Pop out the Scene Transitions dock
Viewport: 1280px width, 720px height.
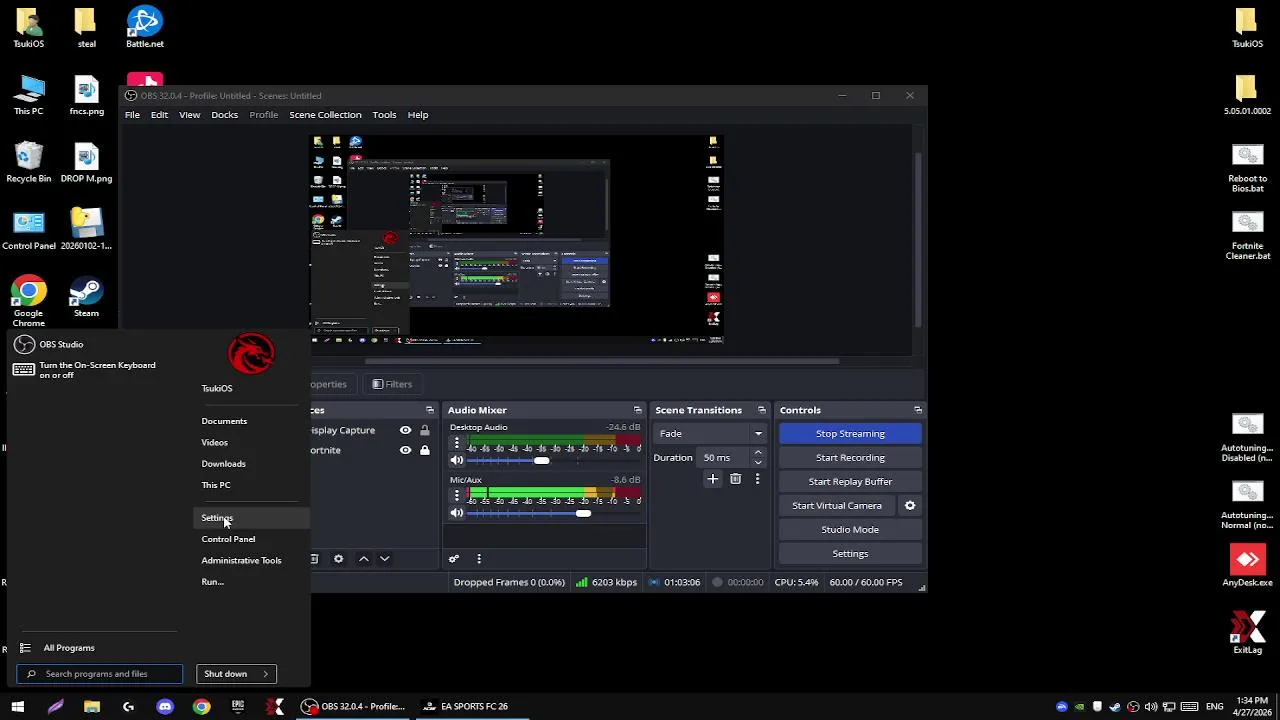(761, 410)
